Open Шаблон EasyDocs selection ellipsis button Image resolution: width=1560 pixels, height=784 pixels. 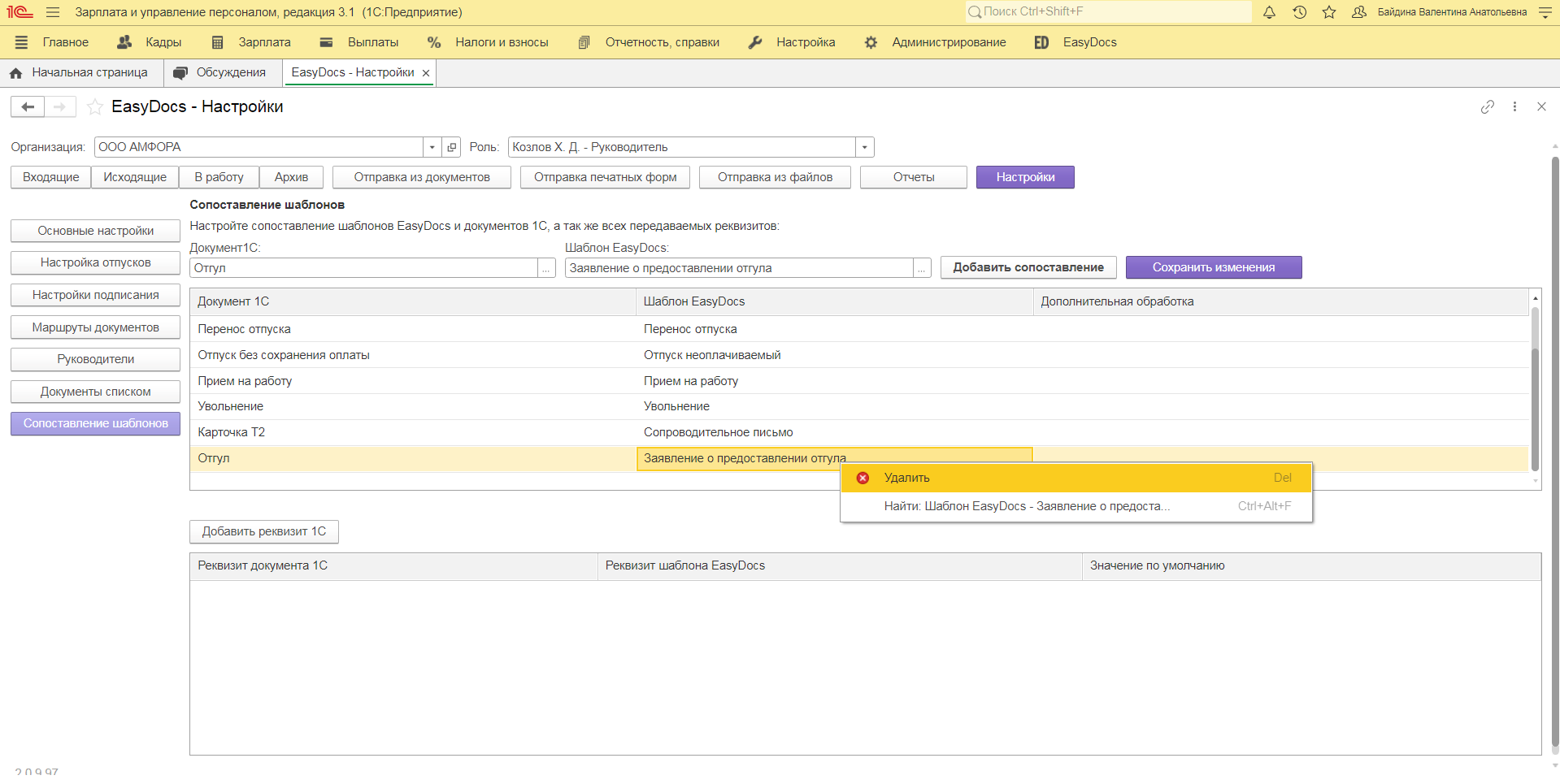921,268
